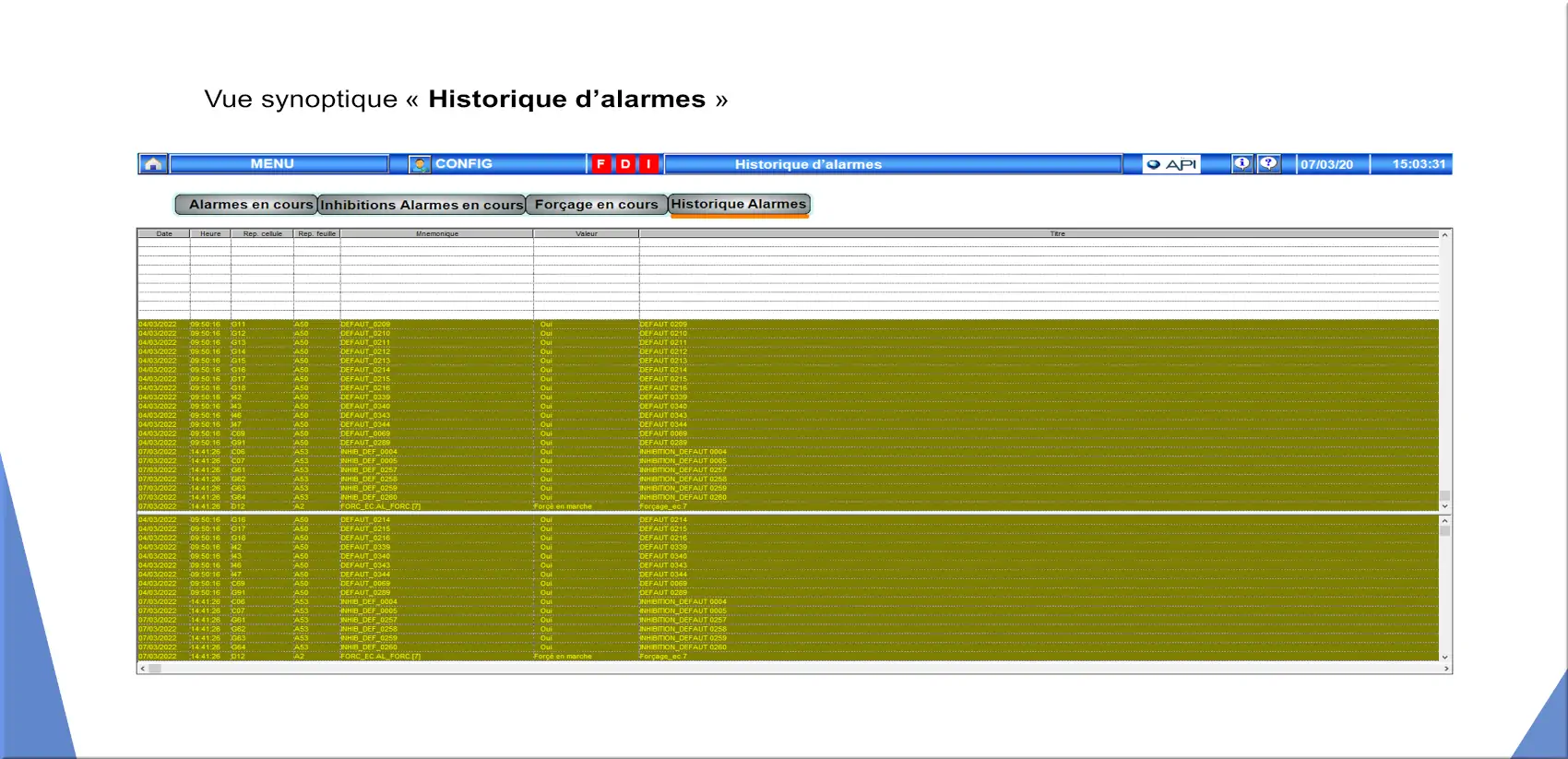The height and width of the screenshot is (759, 1568).
Task: Click upper pane scrollbar up arrow
Action: (1444, 235)
